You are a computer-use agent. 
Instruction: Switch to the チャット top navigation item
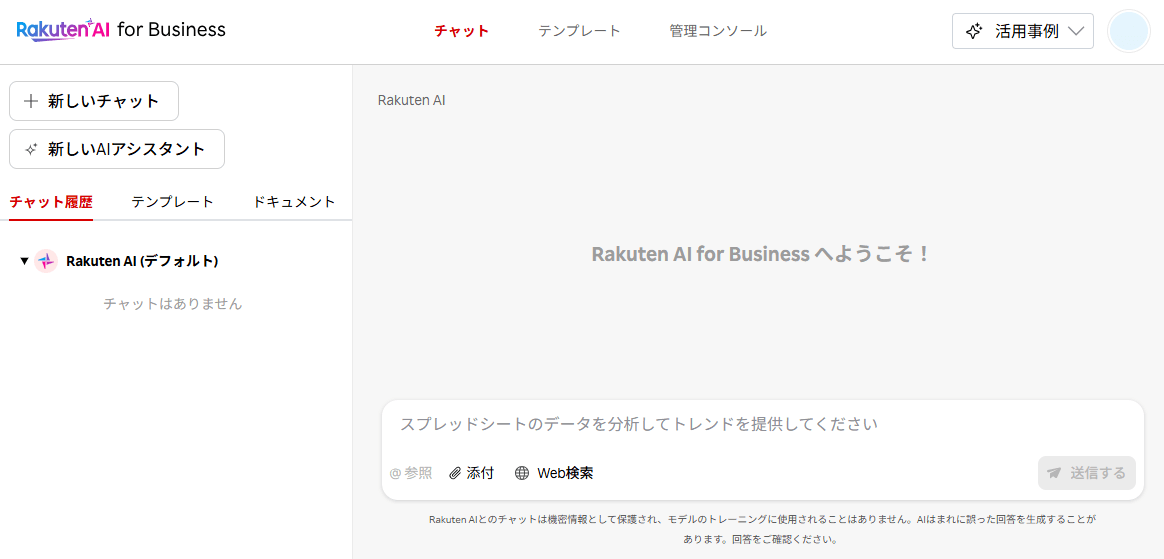point(462,31)
